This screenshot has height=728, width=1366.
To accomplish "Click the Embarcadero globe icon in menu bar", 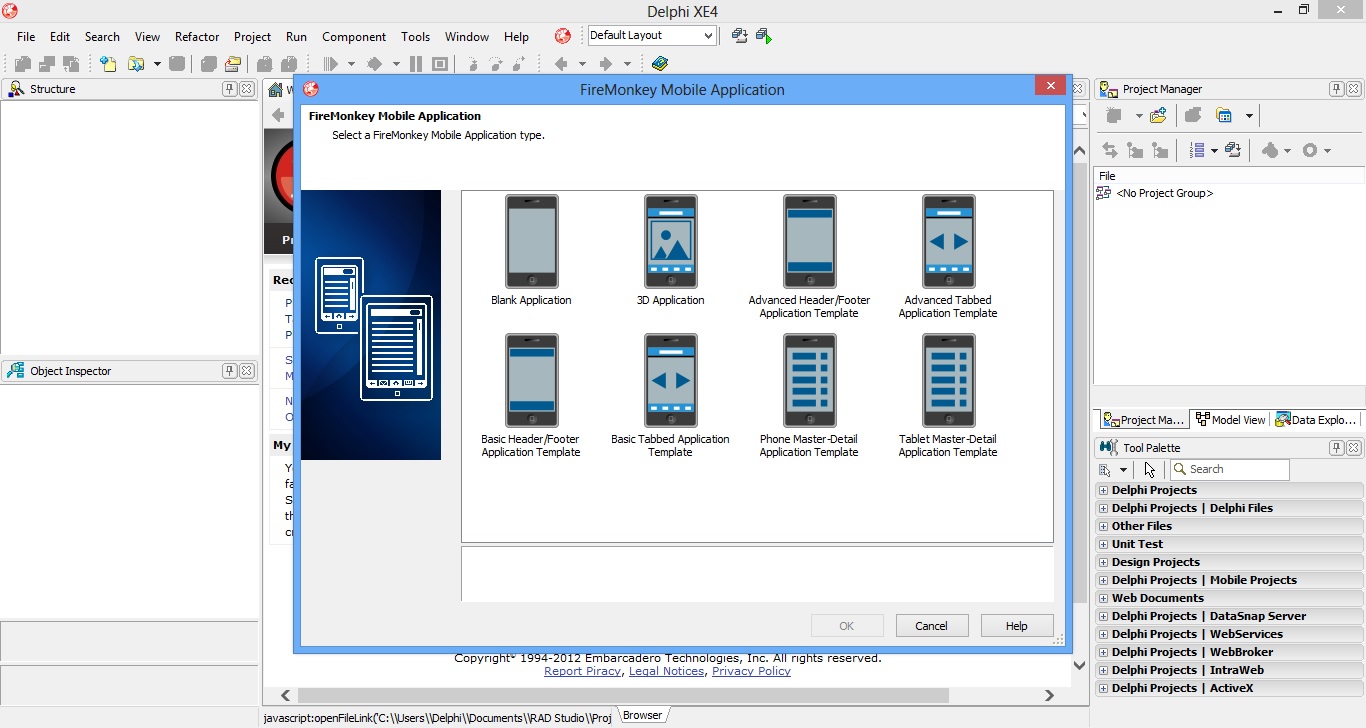I will click(563, 36).
